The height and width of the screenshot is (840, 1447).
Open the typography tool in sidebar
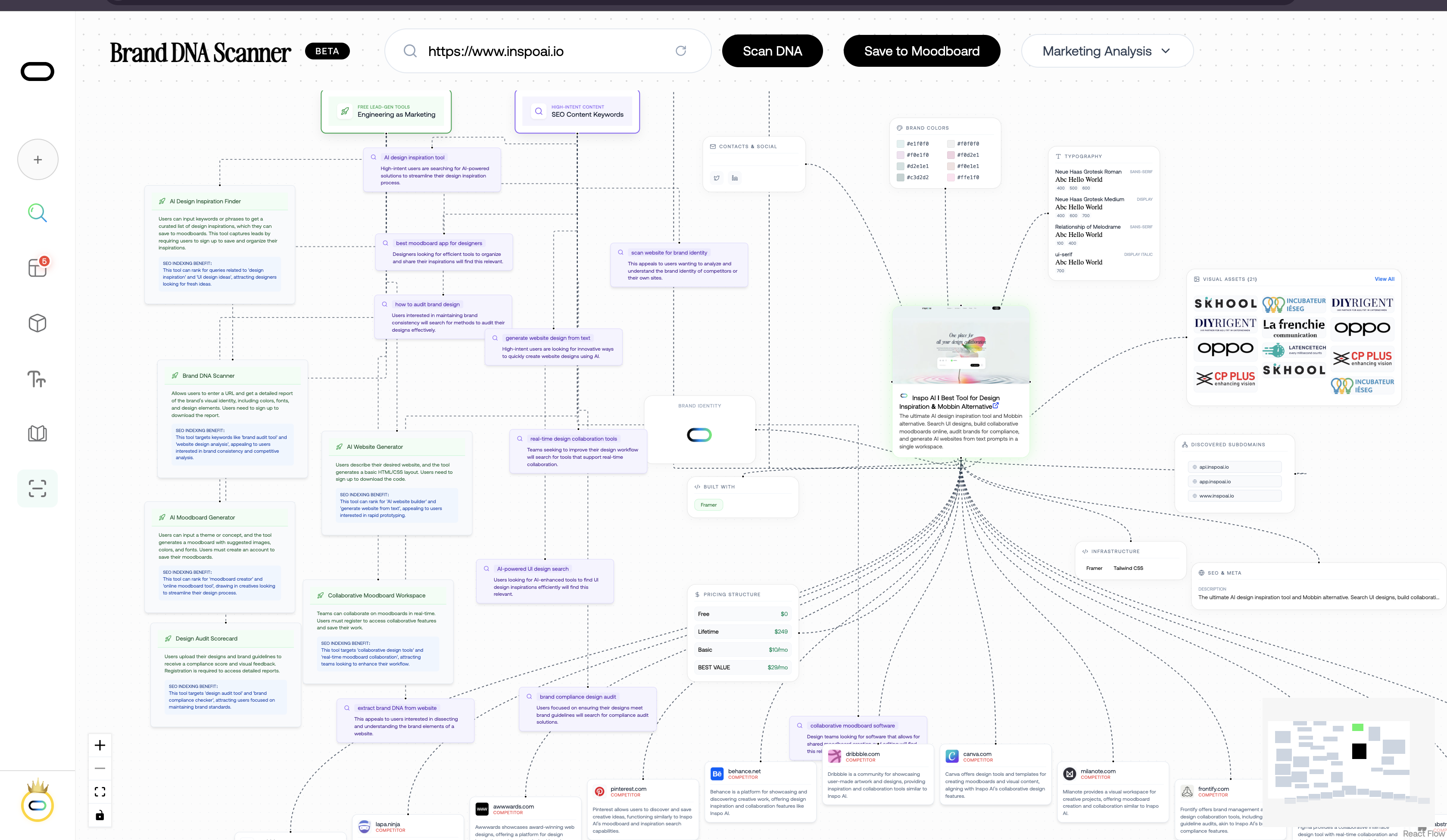coord(37,378)
